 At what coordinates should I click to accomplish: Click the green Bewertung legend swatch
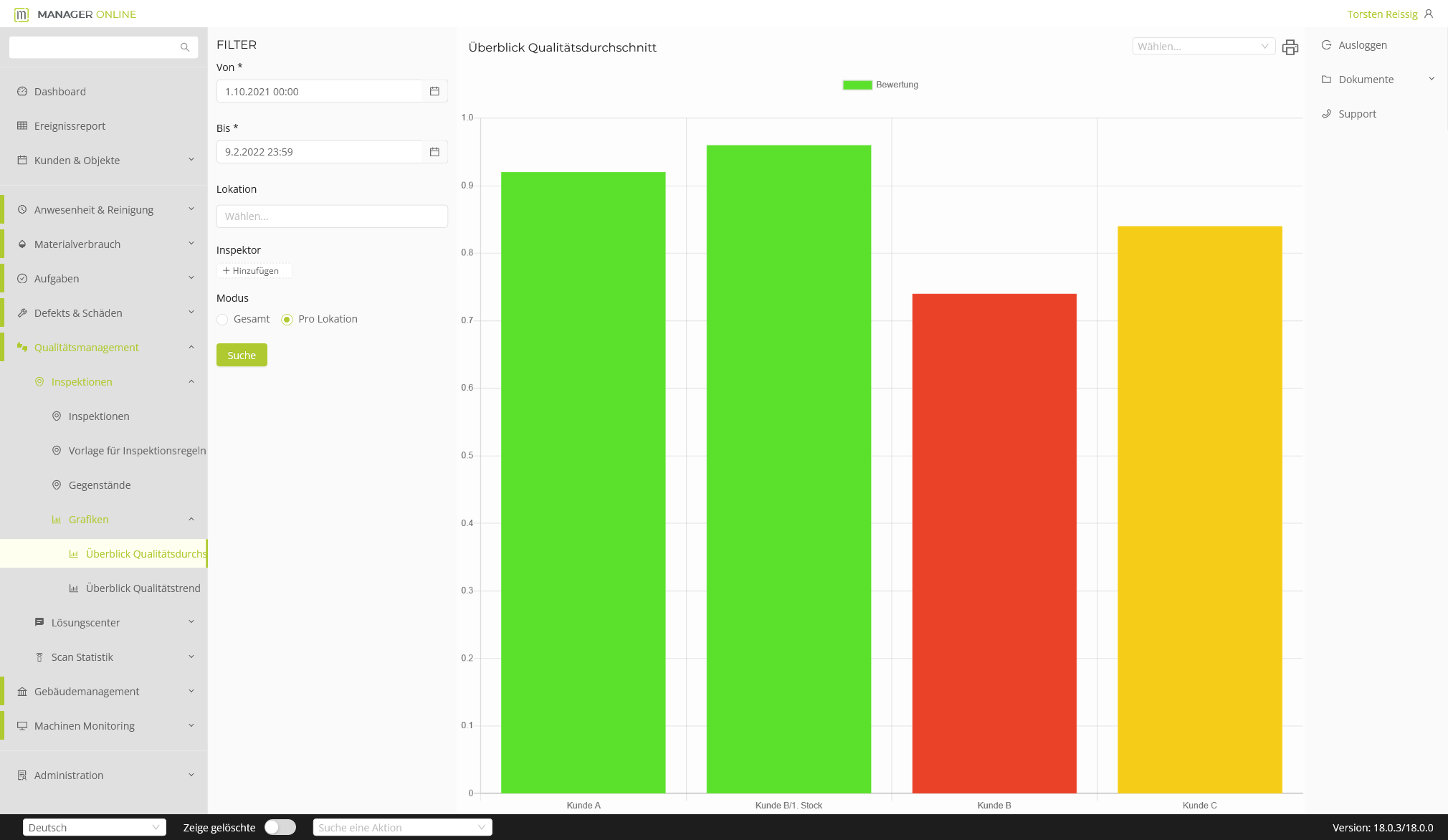[x=857, y=85]
